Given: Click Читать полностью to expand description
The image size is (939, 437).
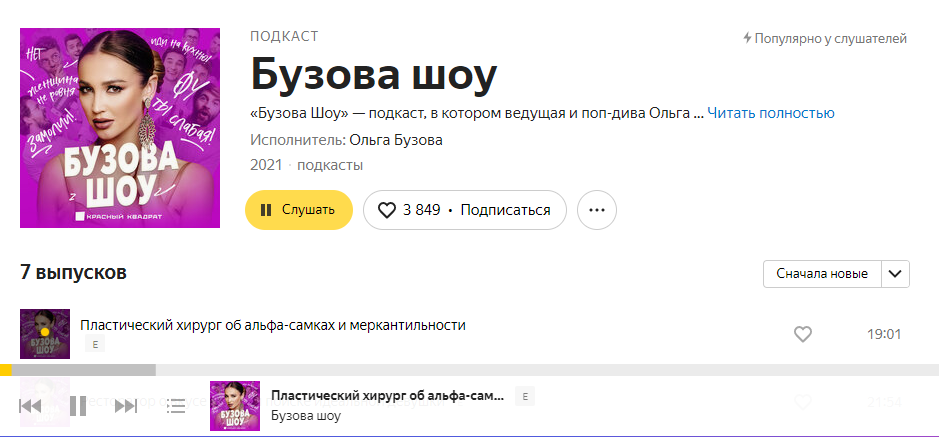Looking at the screenshot, I should [770, 113].
